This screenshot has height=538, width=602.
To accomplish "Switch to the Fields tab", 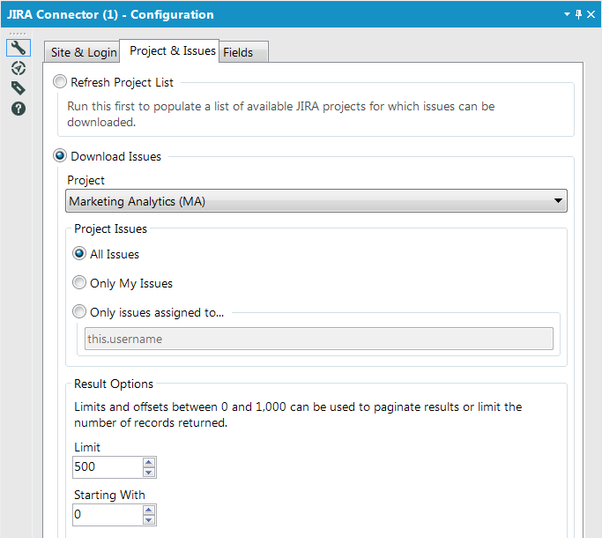I will coord(238,52).
